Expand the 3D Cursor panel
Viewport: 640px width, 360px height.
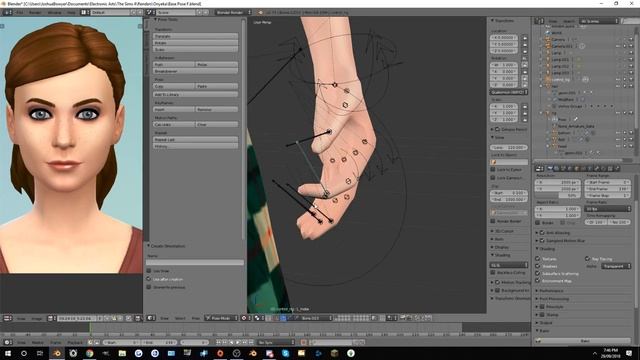coord(492,231)
